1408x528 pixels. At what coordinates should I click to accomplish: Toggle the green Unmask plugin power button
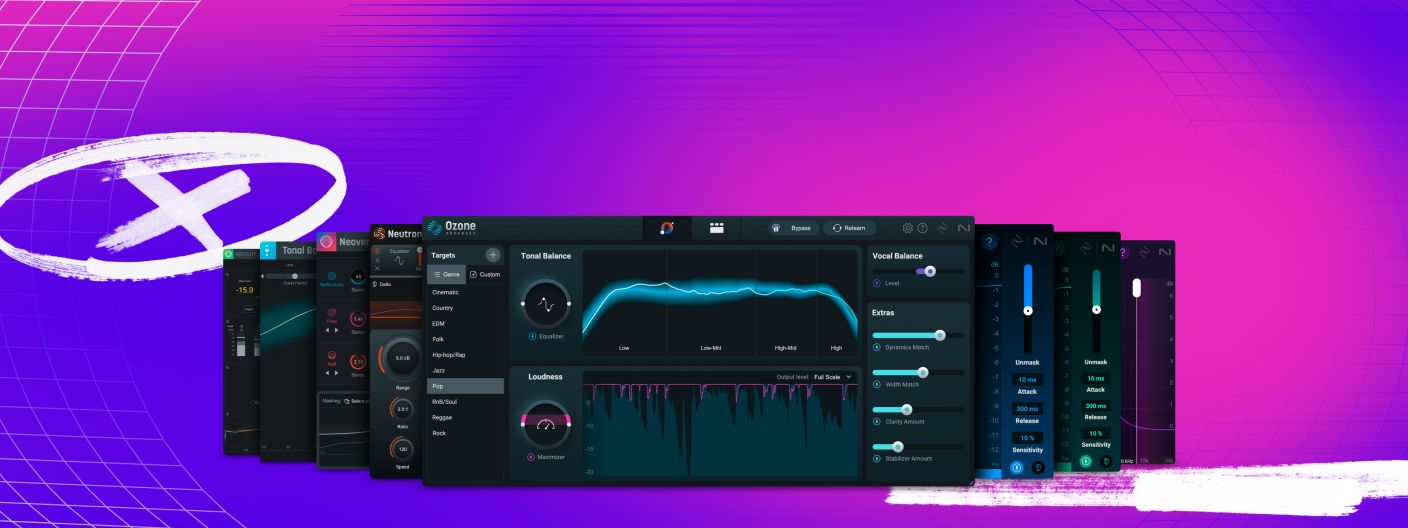[1085, 461]
